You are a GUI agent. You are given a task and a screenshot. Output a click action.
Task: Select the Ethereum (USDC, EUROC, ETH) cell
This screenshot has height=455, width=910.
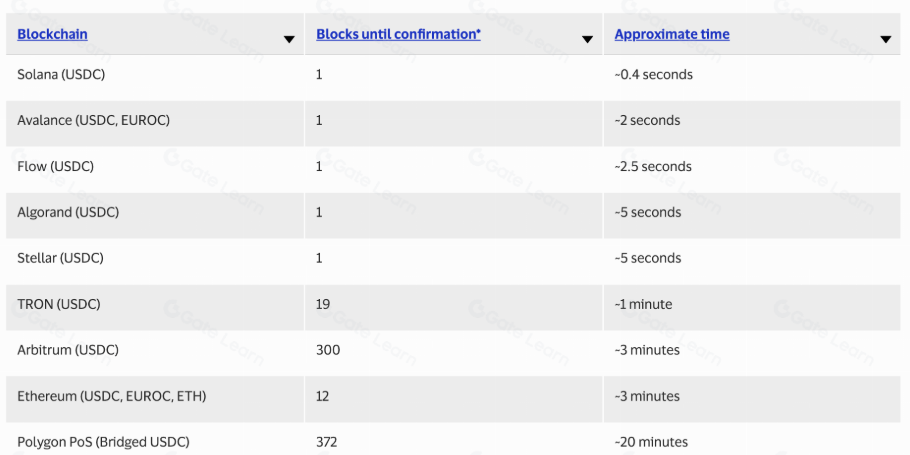[111, 396]
